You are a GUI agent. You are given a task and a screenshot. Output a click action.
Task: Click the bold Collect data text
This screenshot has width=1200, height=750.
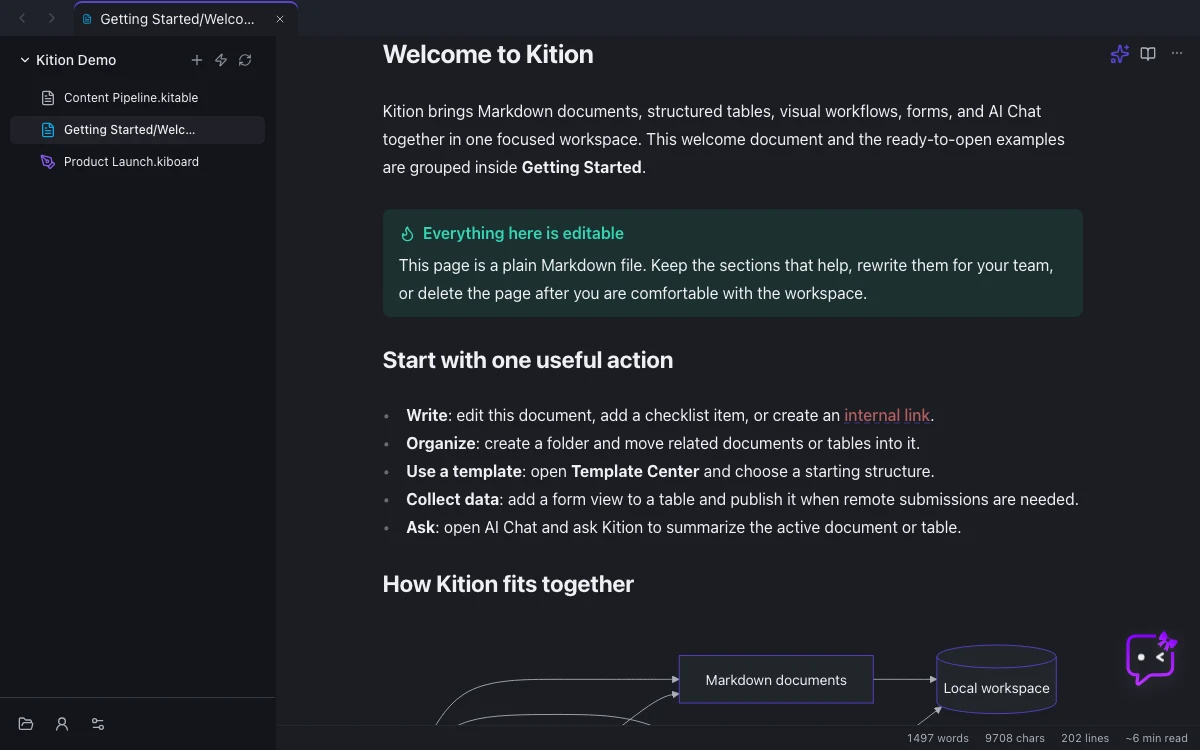[x=453, y=499]
